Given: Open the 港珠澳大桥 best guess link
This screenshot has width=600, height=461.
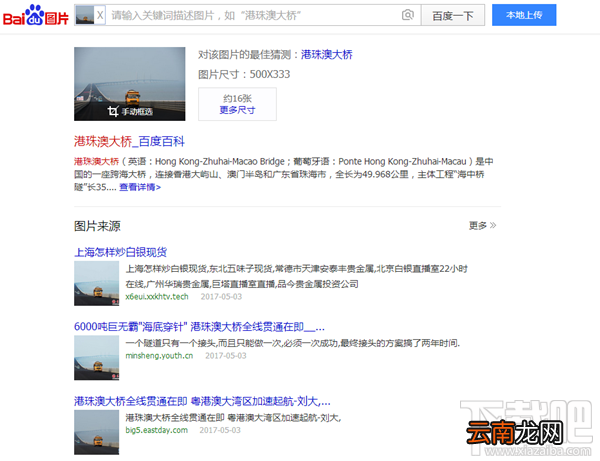Looking at the screenshot, I should (x=326, y=55).
